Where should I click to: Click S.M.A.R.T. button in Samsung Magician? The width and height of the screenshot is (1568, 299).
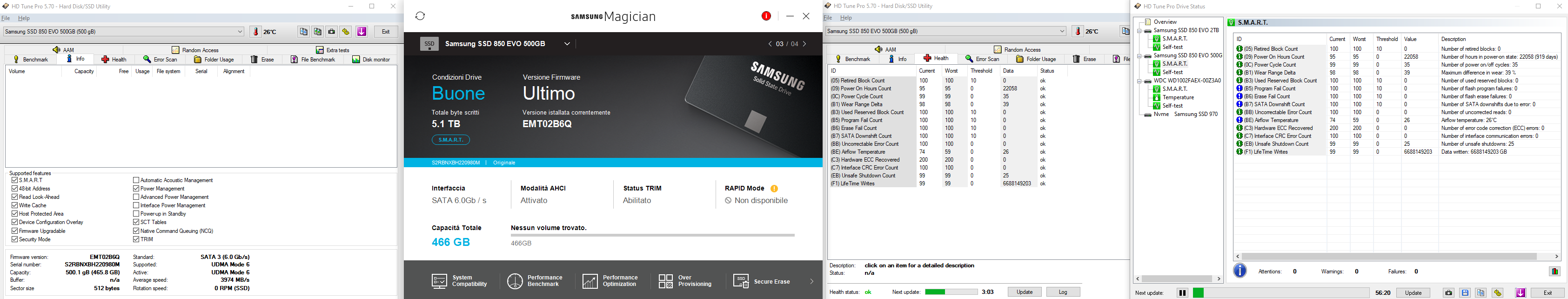(x=451, y=140)
